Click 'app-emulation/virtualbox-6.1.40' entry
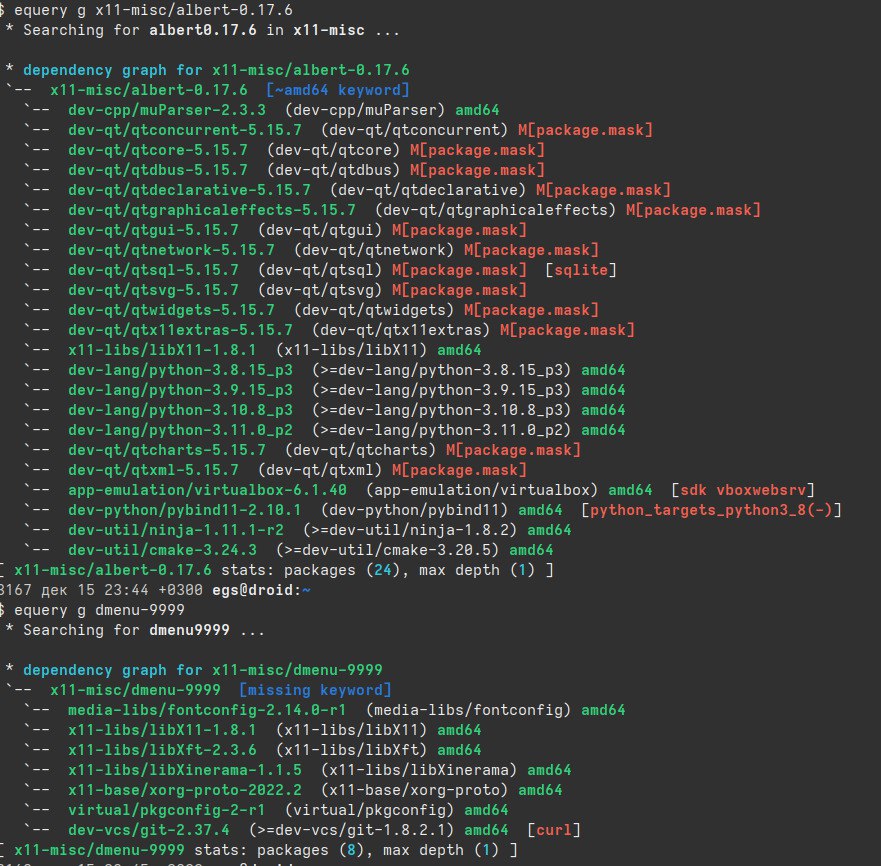This screenshot has height=866, width=881. [x=207, y=490]
